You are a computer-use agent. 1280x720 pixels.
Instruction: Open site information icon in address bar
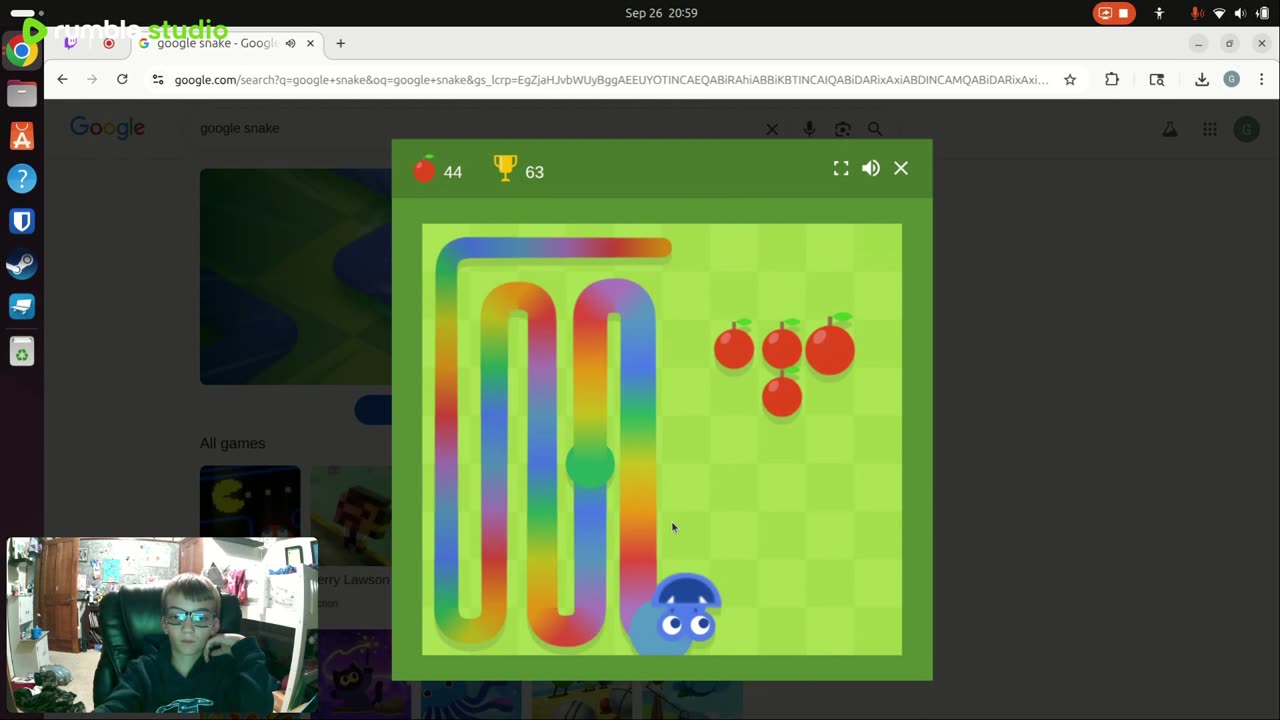pyautogui.click(x=157, y=80)
